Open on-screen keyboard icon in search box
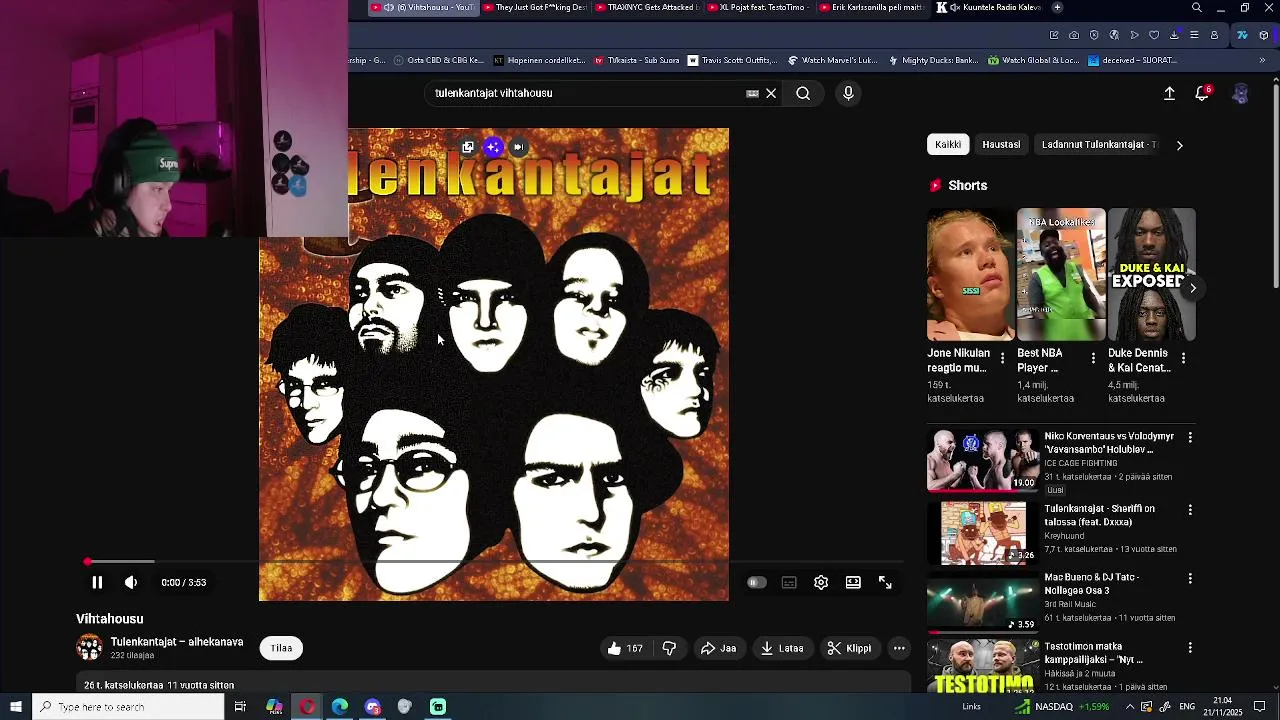This screenshot has width=1280, height=720. [752, 93]
